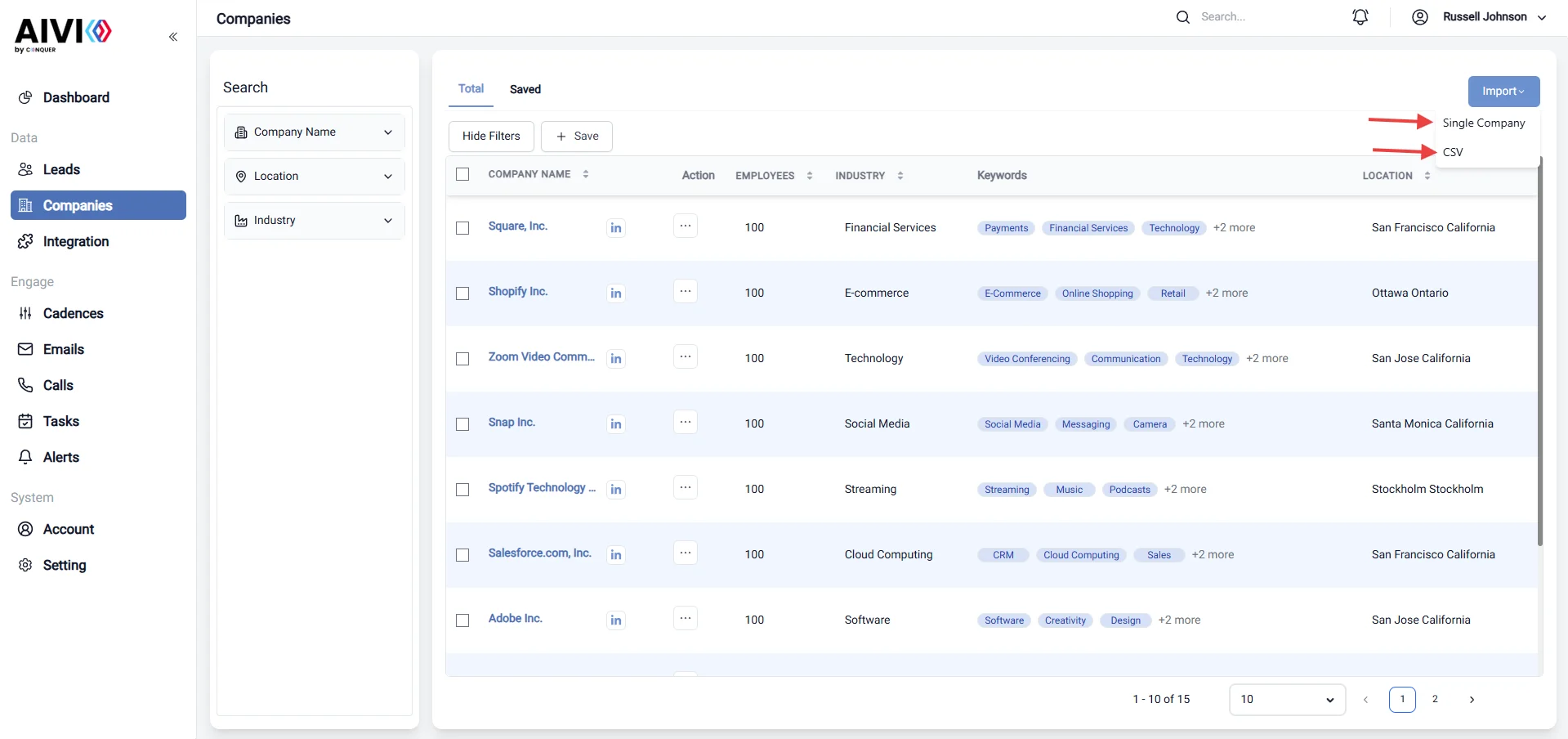
Task: Click the Hide Filters button
Action: [x=491, y=137]
